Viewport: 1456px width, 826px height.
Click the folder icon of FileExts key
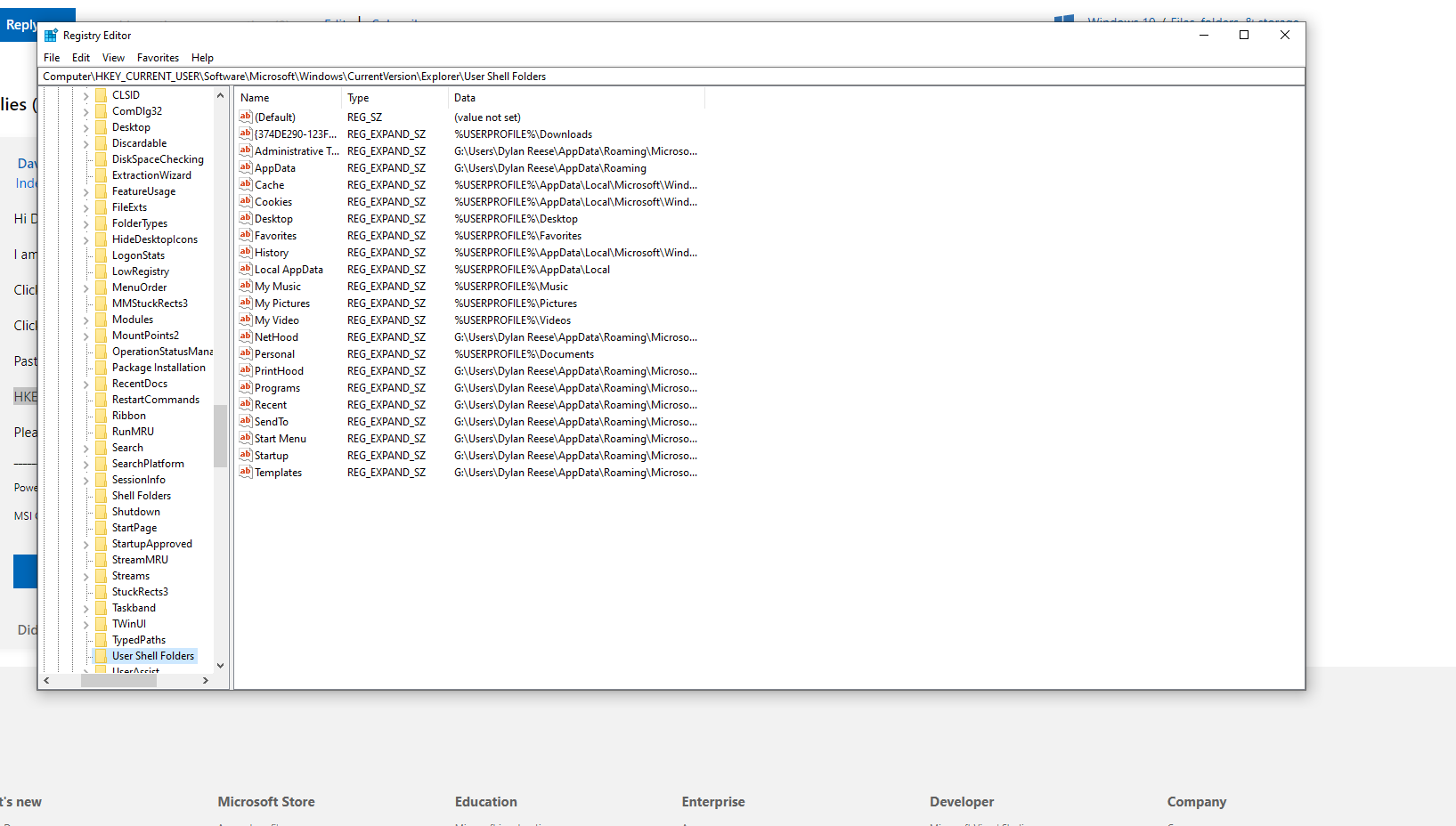point(101,207)
